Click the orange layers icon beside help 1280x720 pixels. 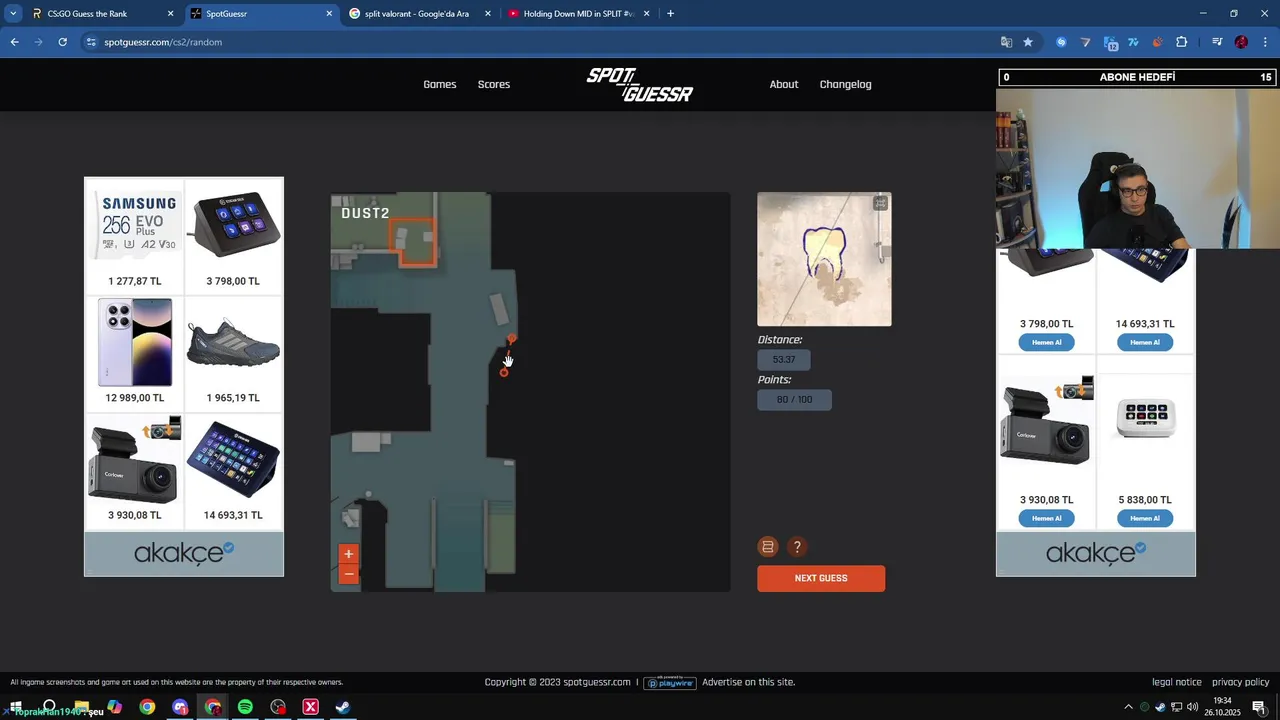tap(768, 547)
